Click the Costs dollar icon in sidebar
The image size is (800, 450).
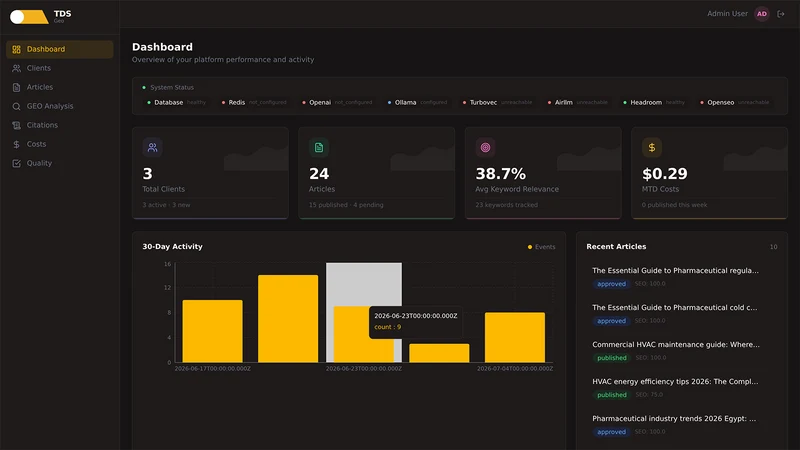(x=16, y=144)
